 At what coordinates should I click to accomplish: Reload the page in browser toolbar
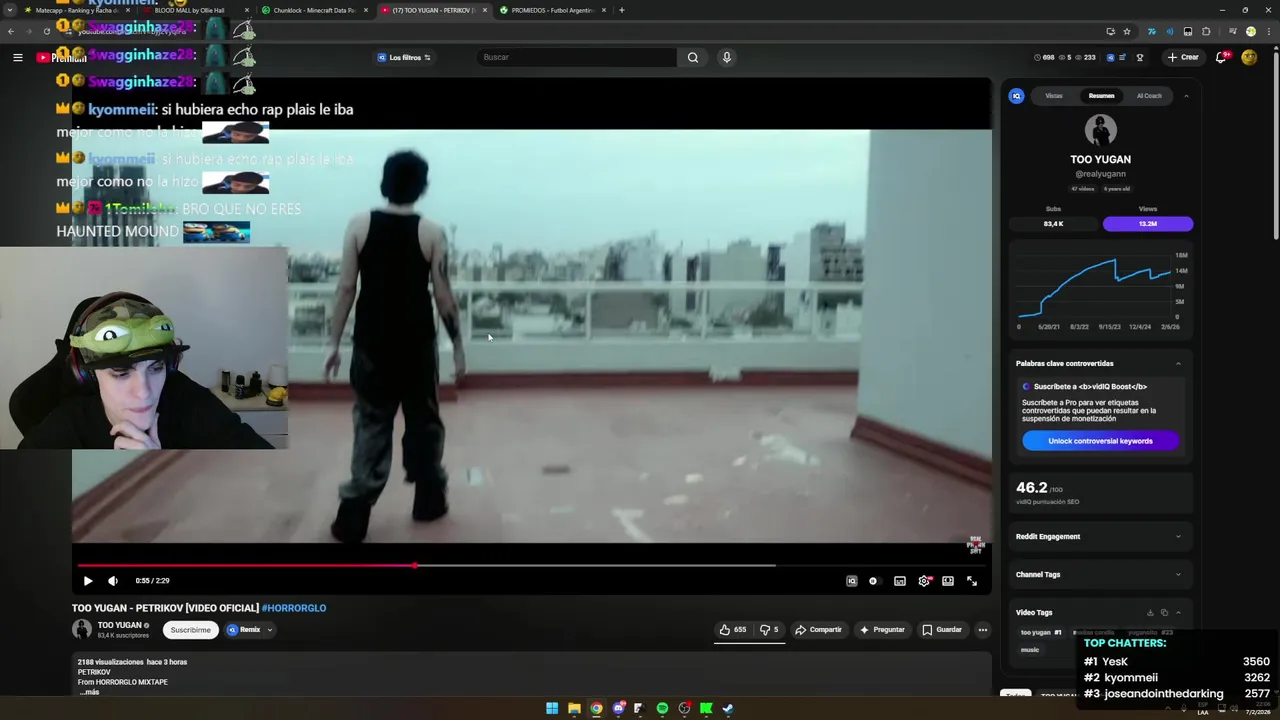tap(46, 31)
